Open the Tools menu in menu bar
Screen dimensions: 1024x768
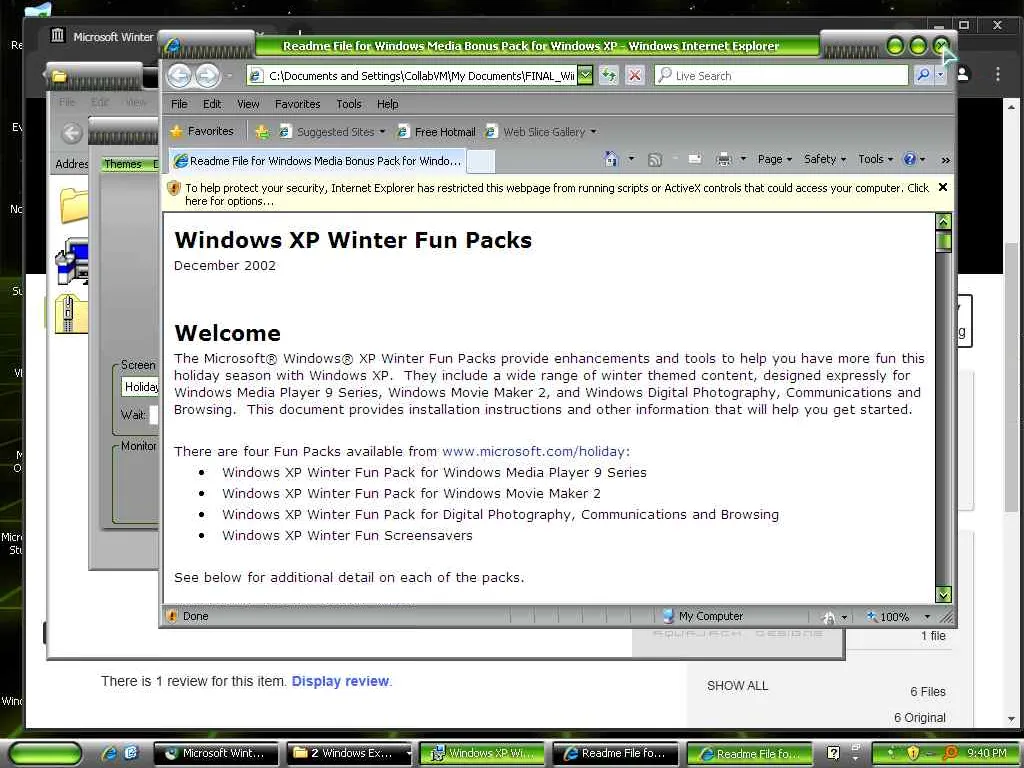[x=349, y=104]
